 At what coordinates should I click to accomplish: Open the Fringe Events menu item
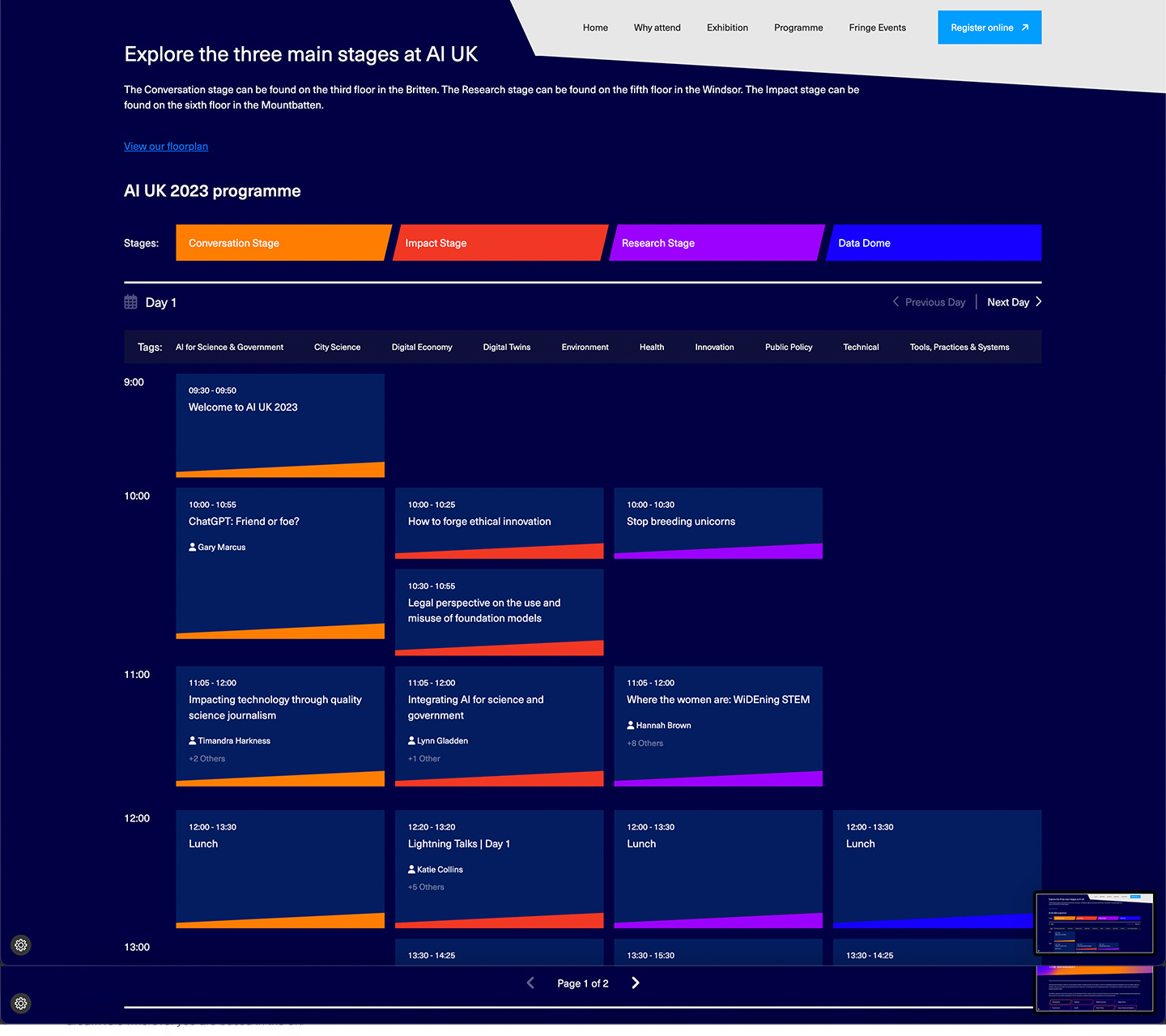877,28
